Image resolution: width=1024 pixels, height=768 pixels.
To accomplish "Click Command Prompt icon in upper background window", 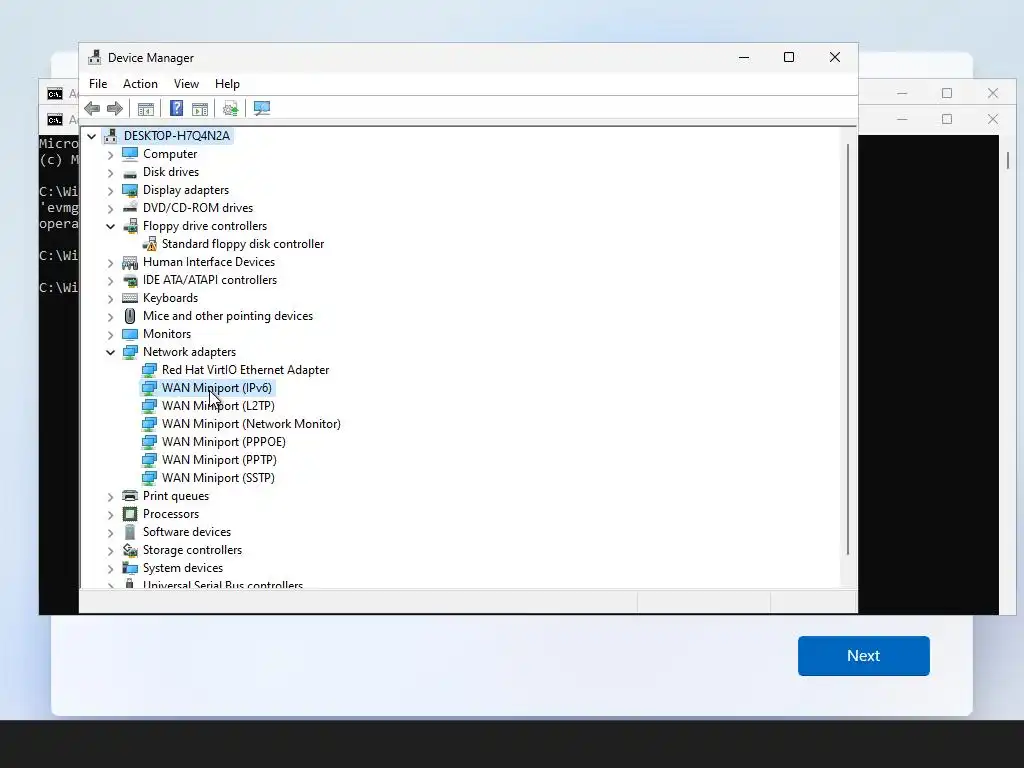I will point(55,94).
